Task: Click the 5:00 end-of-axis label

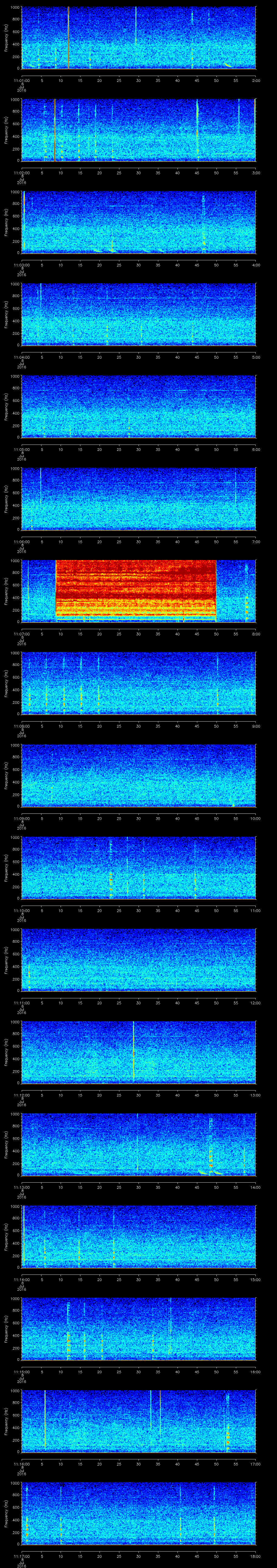Action: pyautogui.click(x=256, y=357)
